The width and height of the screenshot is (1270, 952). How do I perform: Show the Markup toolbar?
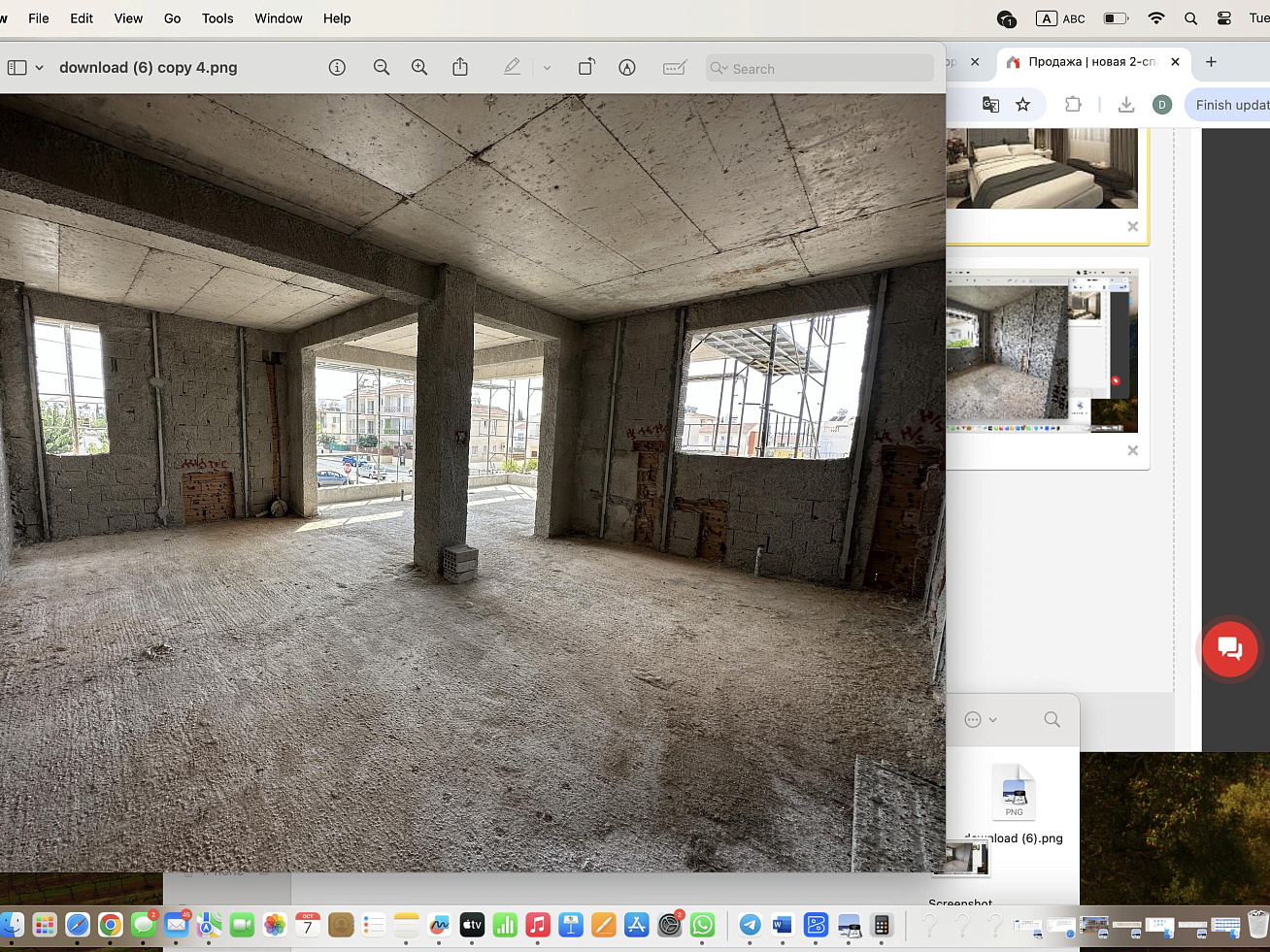(x=627, y=67)
